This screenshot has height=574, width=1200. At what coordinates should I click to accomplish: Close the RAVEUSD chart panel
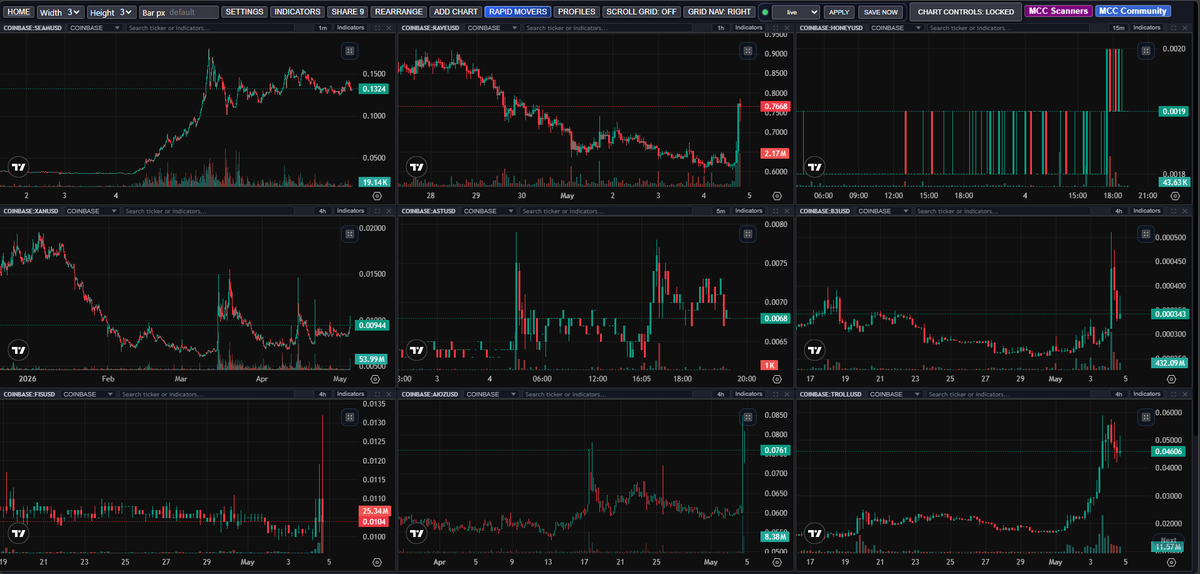pyautogui.click(x=787, y=28)
